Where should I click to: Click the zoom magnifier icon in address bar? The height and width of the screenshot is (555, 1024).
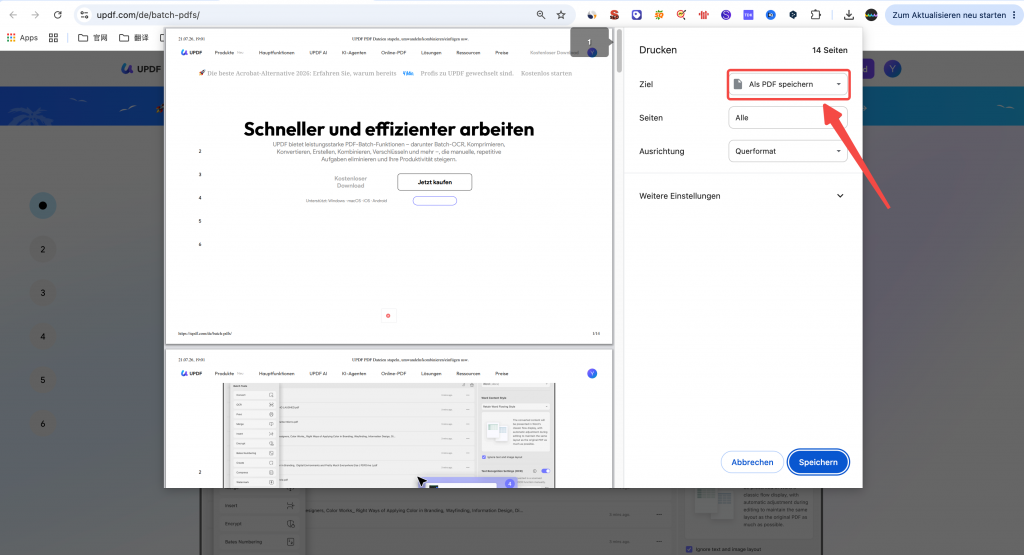coord(541,14)
